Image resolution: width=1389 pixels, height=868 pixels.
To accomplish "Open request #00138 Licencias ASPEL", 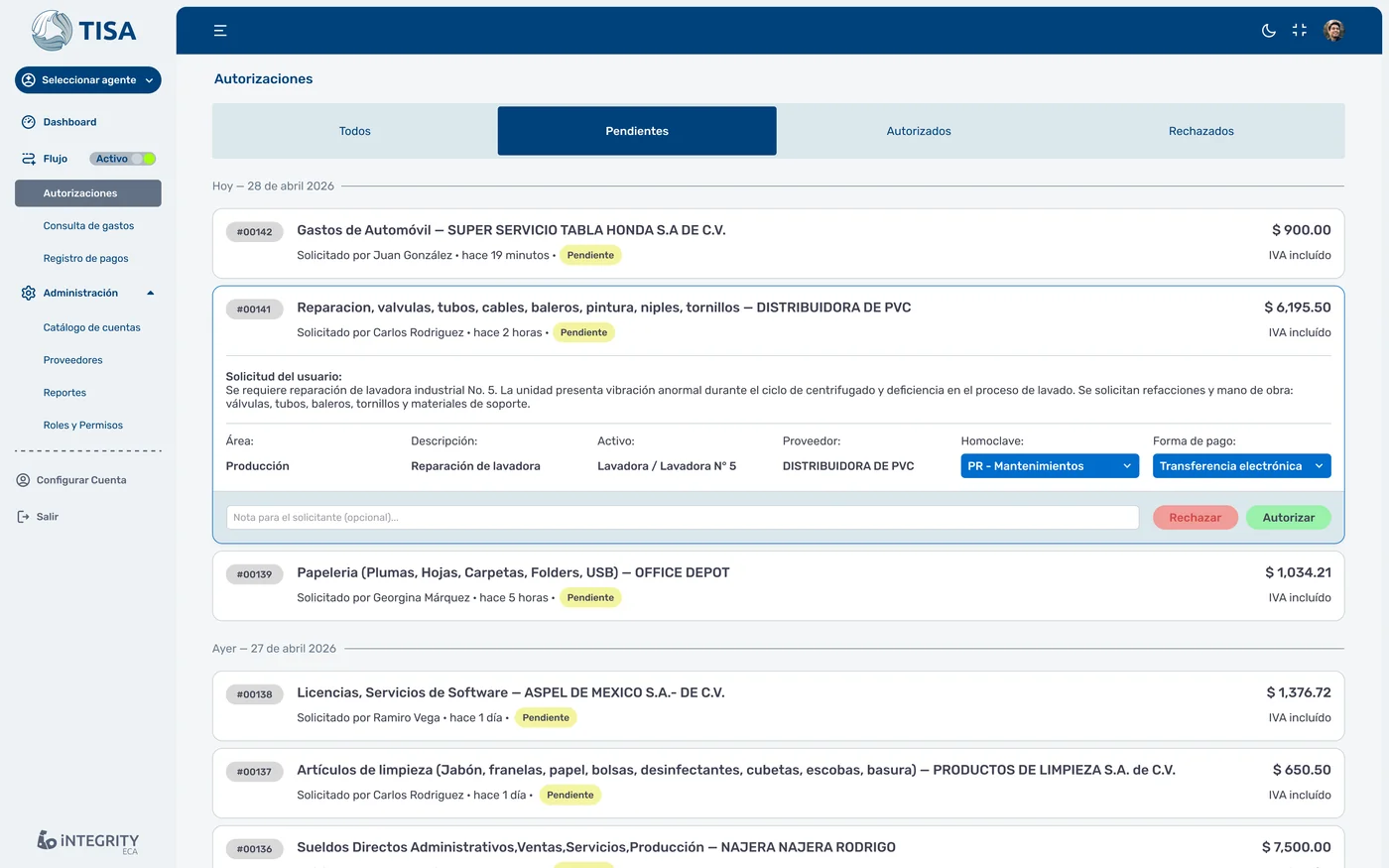I will [x=778, y=705].
